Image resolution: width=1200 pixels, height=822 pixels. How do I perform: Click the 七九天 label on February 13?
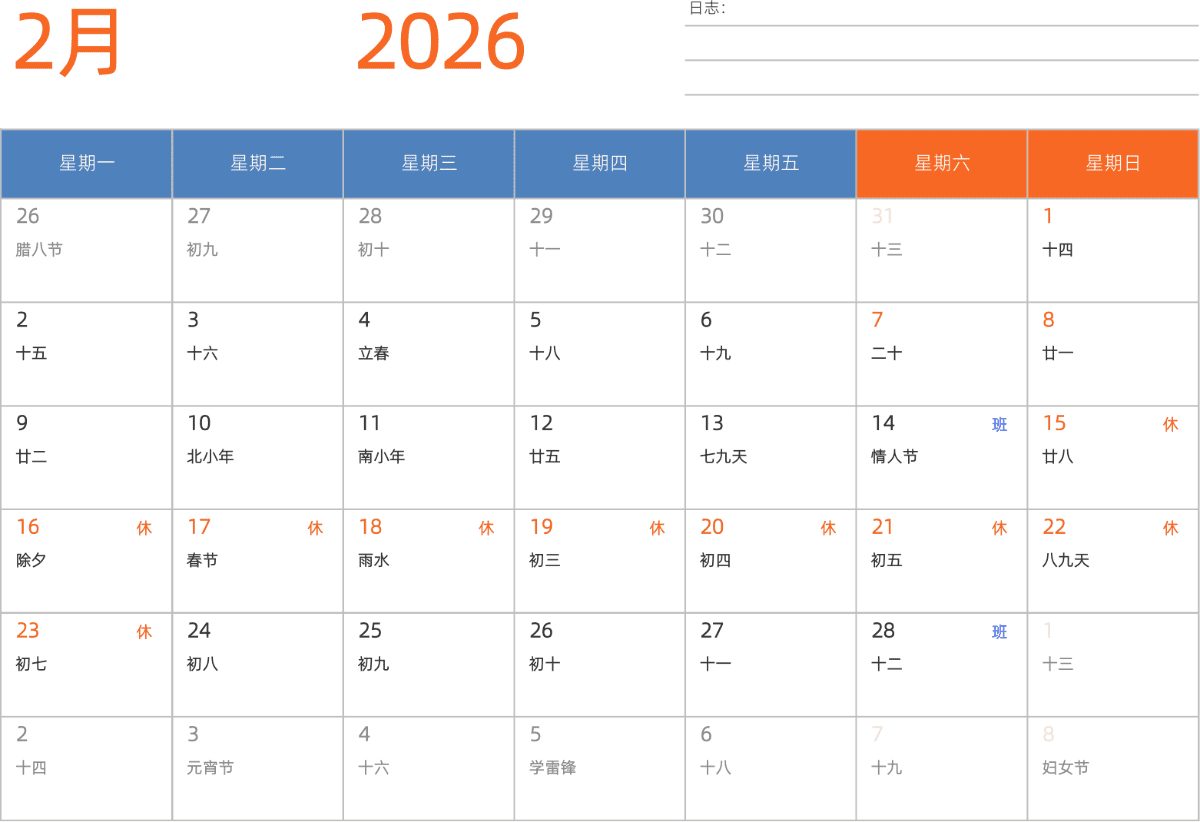pyautogui.click(x=723, y=457)
